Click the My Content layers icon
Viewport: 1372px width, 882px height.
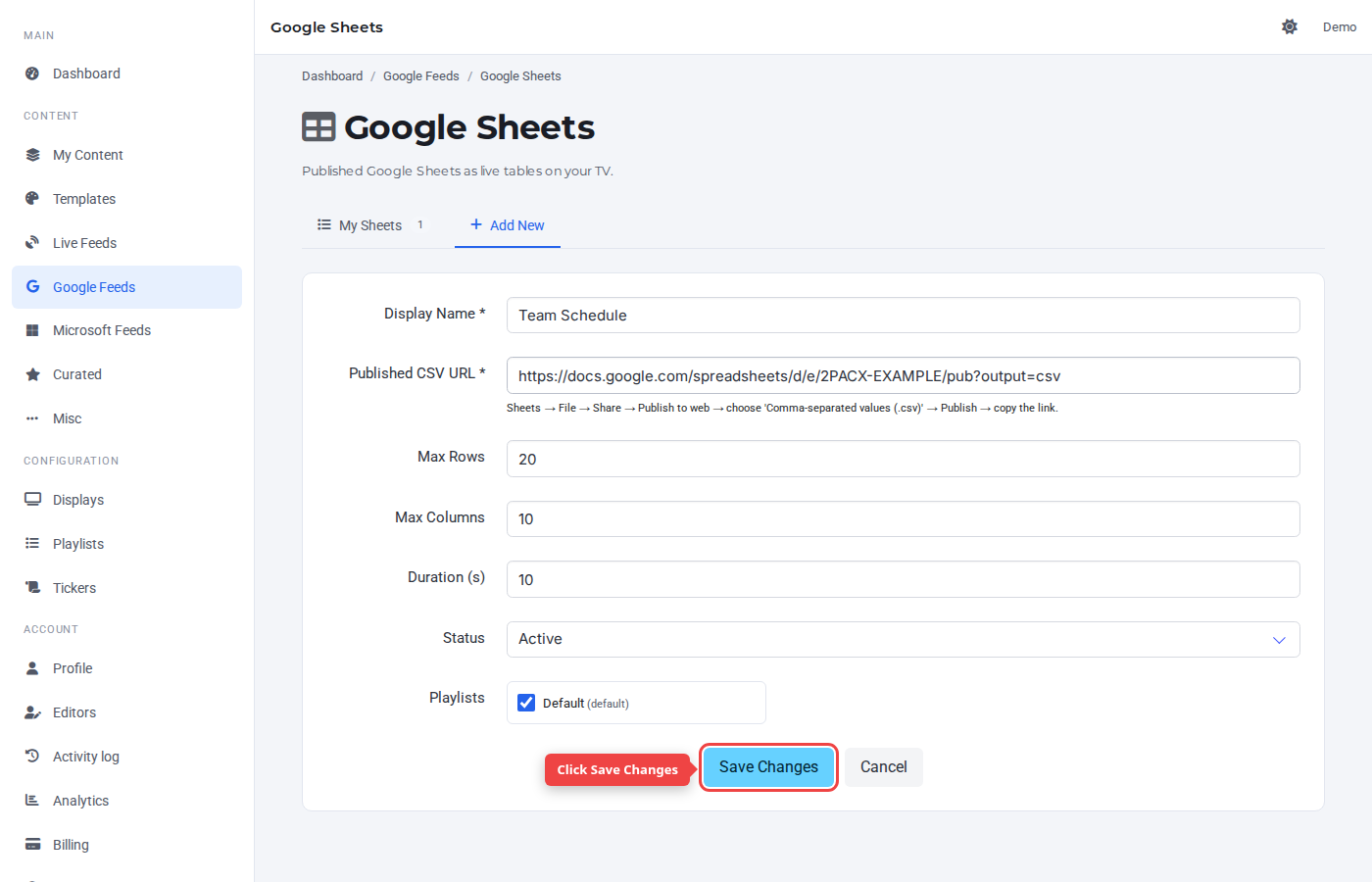(32, 155)
